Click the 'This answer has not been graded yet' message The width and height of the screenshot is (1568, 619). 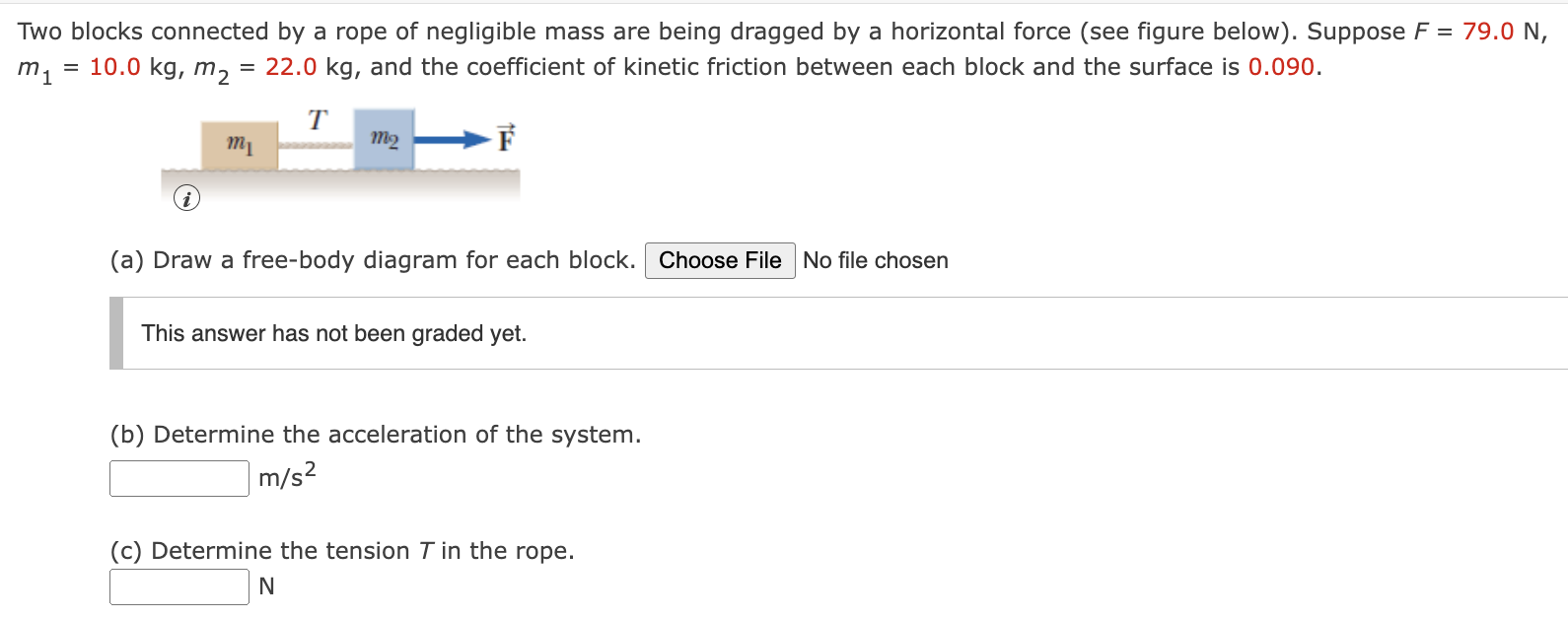click(333, 333)
